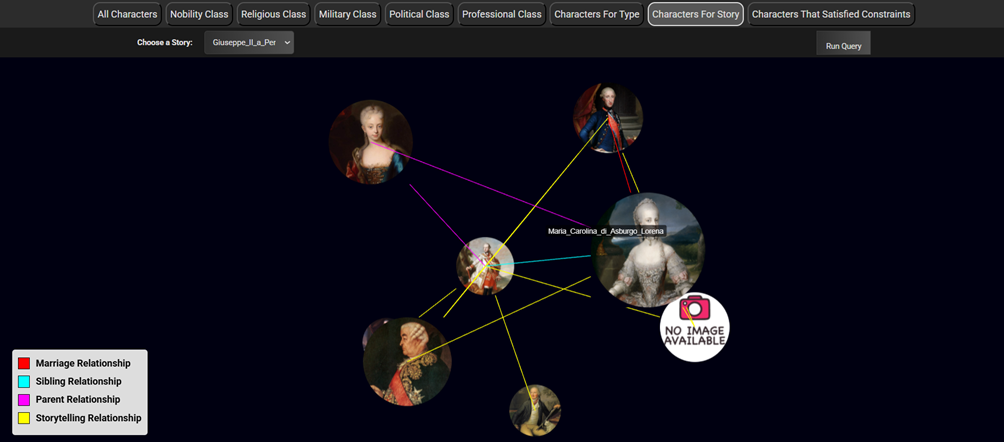Click the No Image Available node
1004x442 pixels.
coord(695,327)
